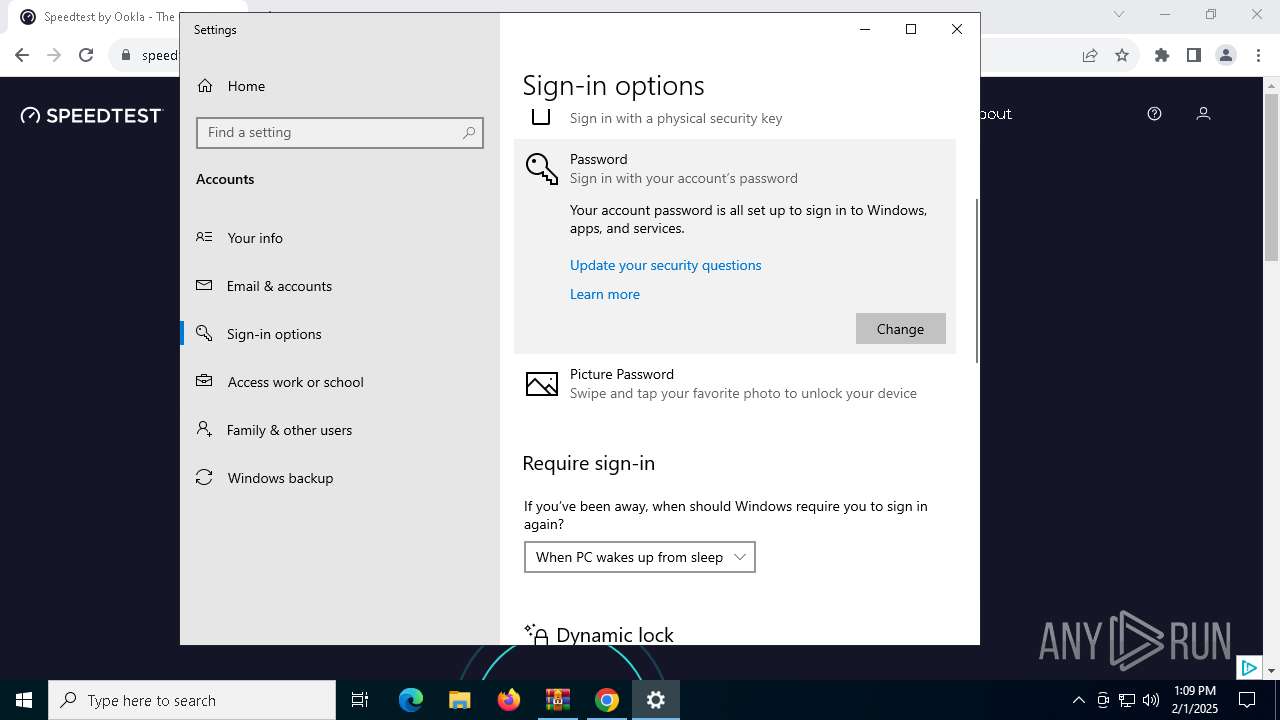Open Chrome three-dot menu
Image resolution: width=1280 pixels, height=720 pixels.
1258,55
